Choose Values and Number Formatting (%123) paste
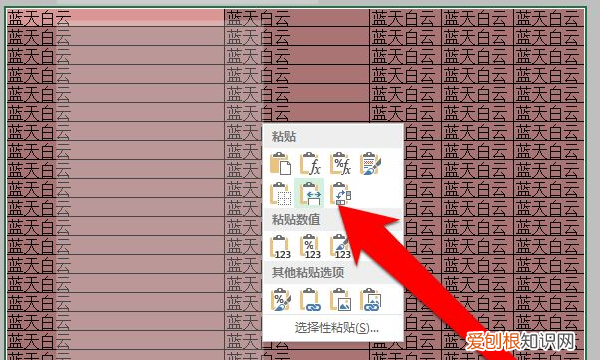Image resolution: width=600 pixels, height=360 pixels. click(310, 246)
